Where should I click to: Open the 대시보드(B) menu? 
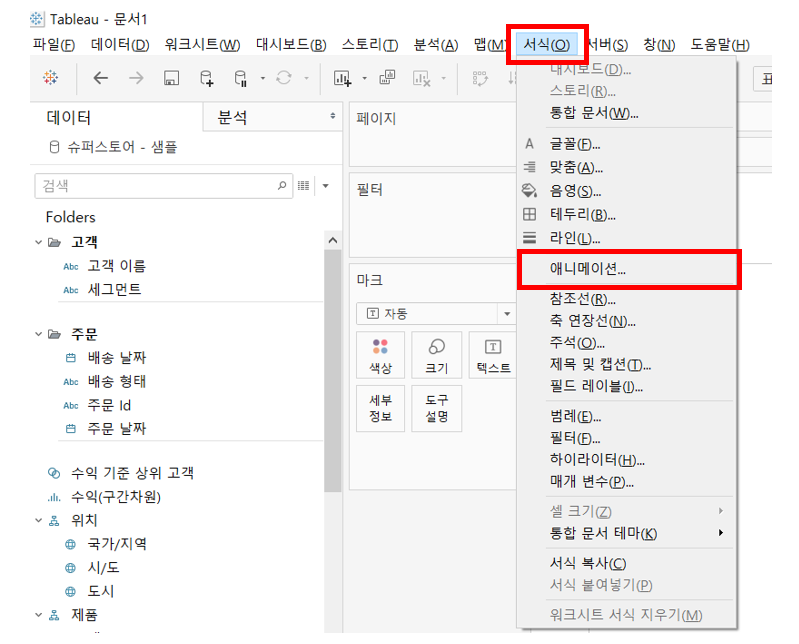coord(291,45)
